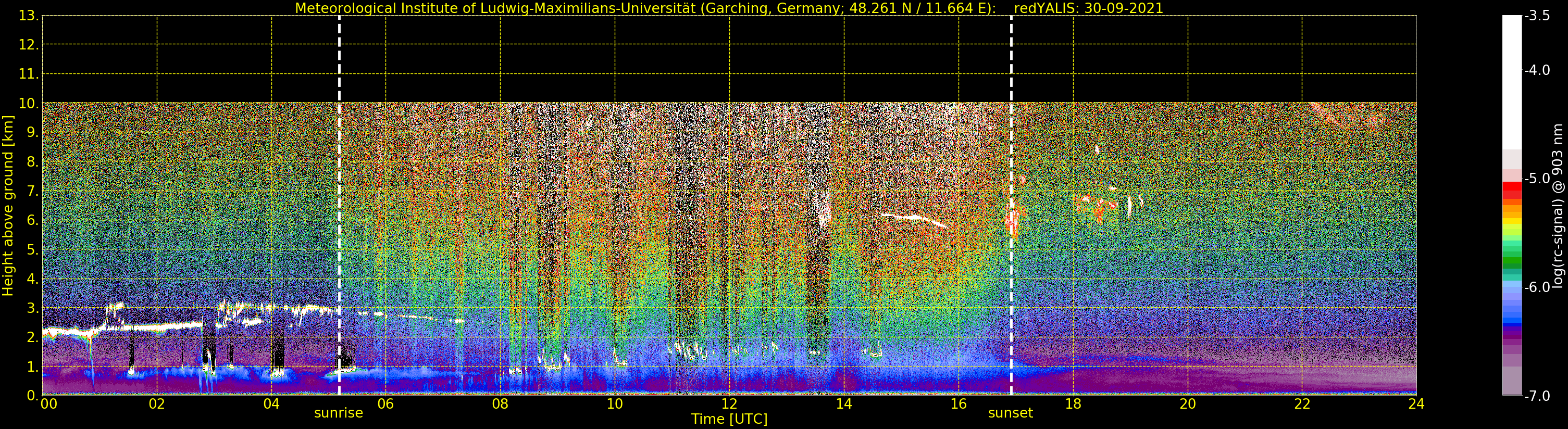Click the "redYALIS: 30-09-2021" text in the title
Viewport: 1568px width, 429px height.
click(1088, 8)
